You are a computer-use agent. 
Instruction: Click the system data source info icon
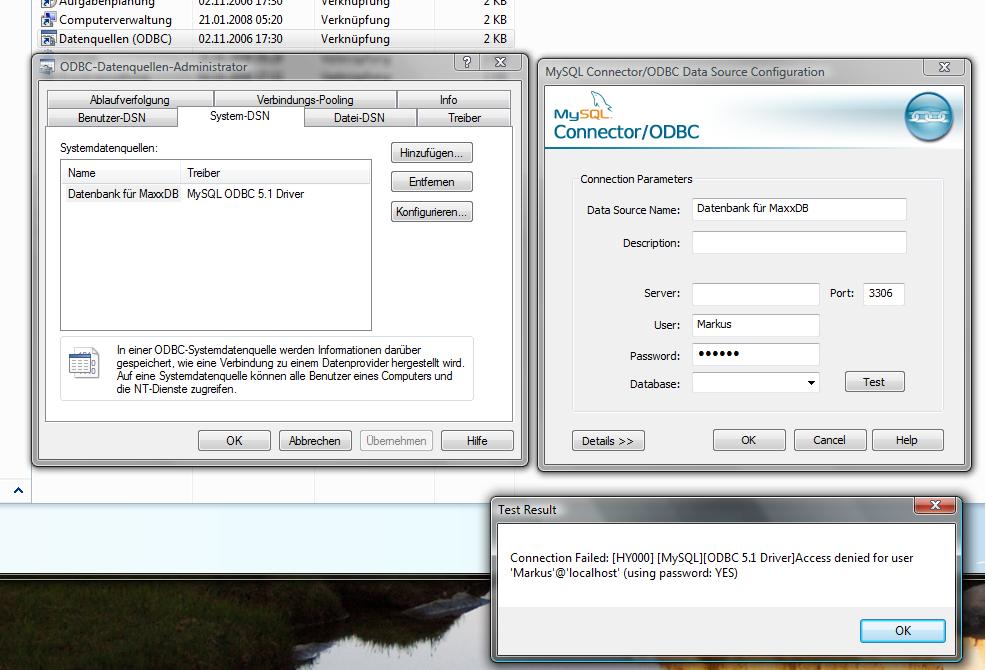pos(84,362)
